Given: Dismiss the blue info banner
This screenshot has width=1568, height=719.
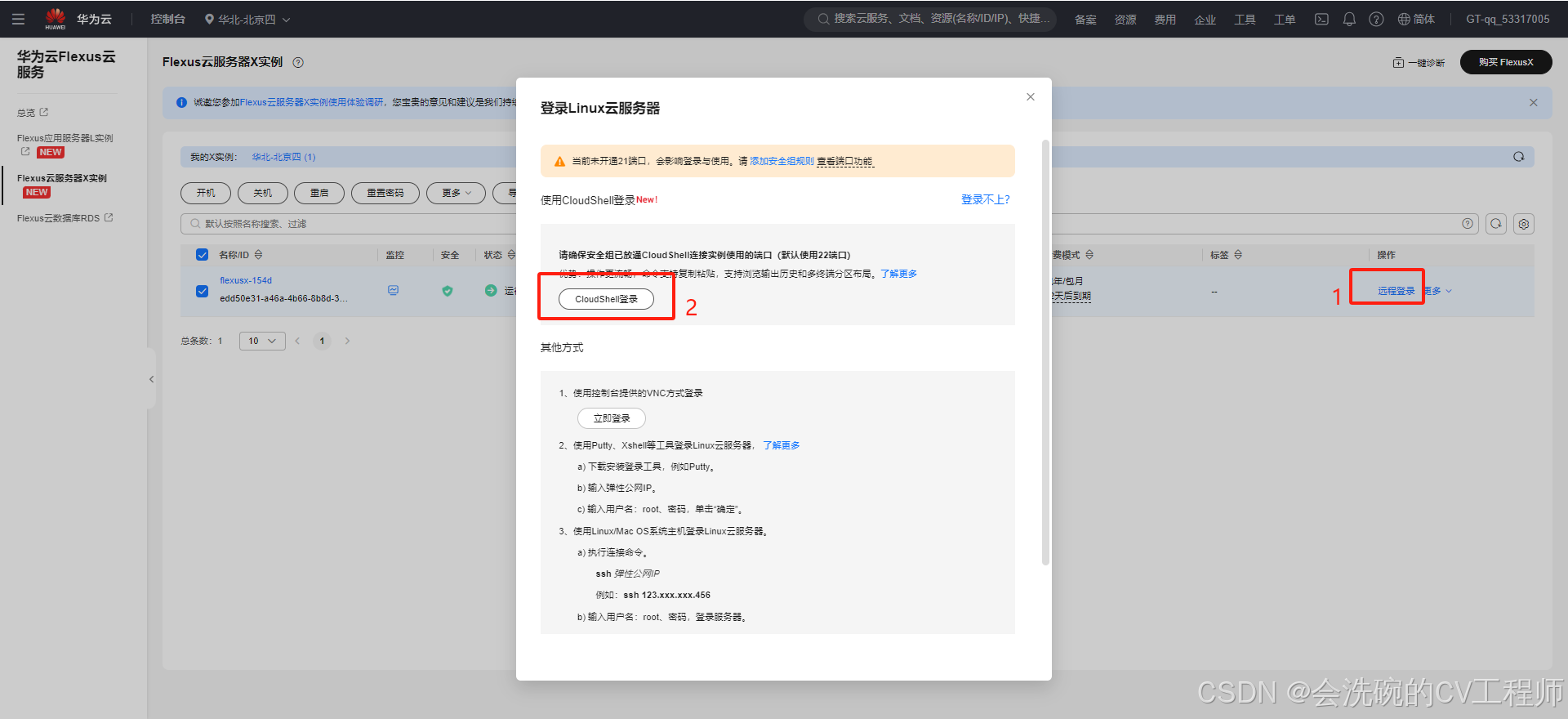Looking at the screenshot, I should point(1534,103).
